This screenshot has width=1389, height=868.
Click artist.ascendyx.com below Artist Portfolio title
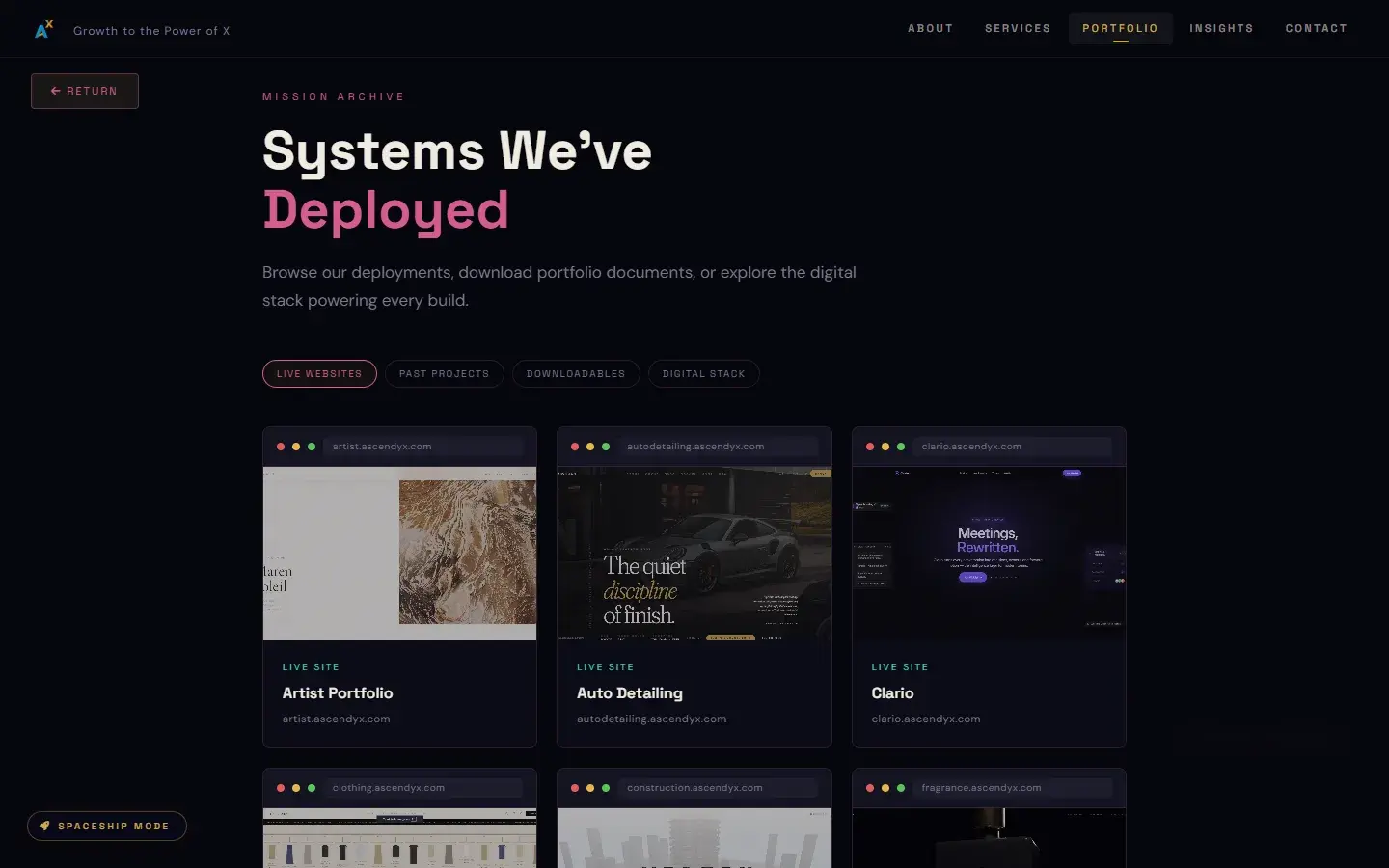click(336, 719)
